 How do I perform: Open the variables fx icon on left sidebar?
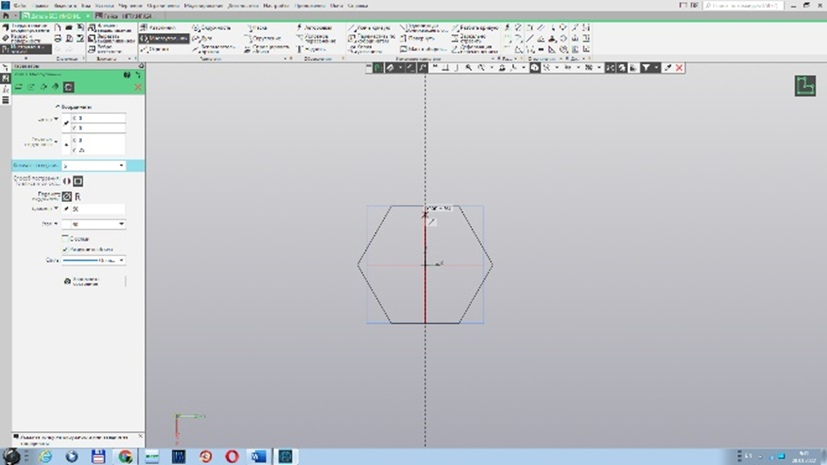point(5,90)
